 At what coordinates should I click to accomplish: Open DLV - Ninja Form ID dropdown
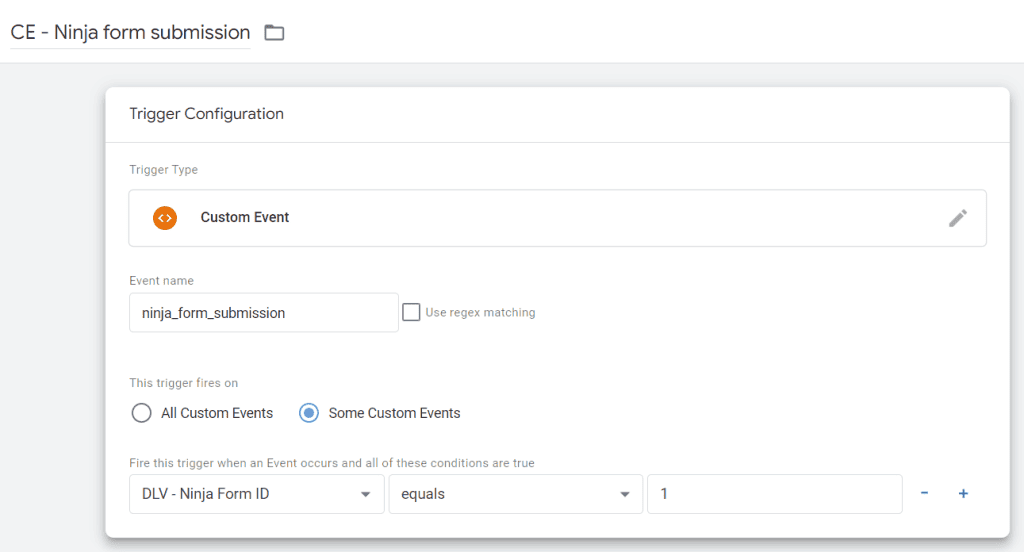pos(257,494)
